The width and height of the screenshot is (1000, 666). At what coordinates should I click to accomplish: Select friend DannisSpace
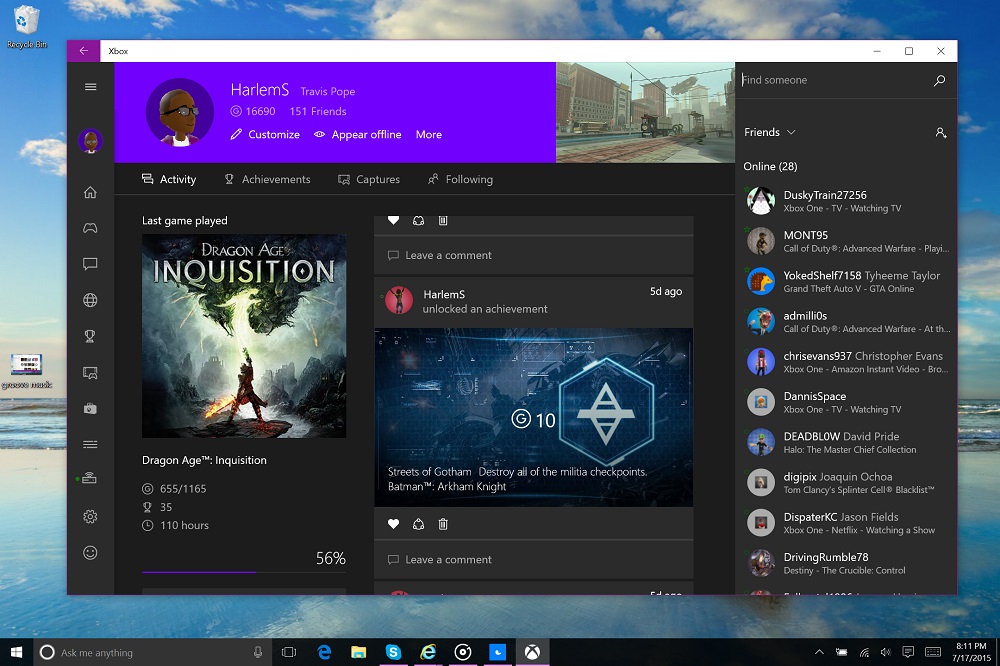pos(846,402)
